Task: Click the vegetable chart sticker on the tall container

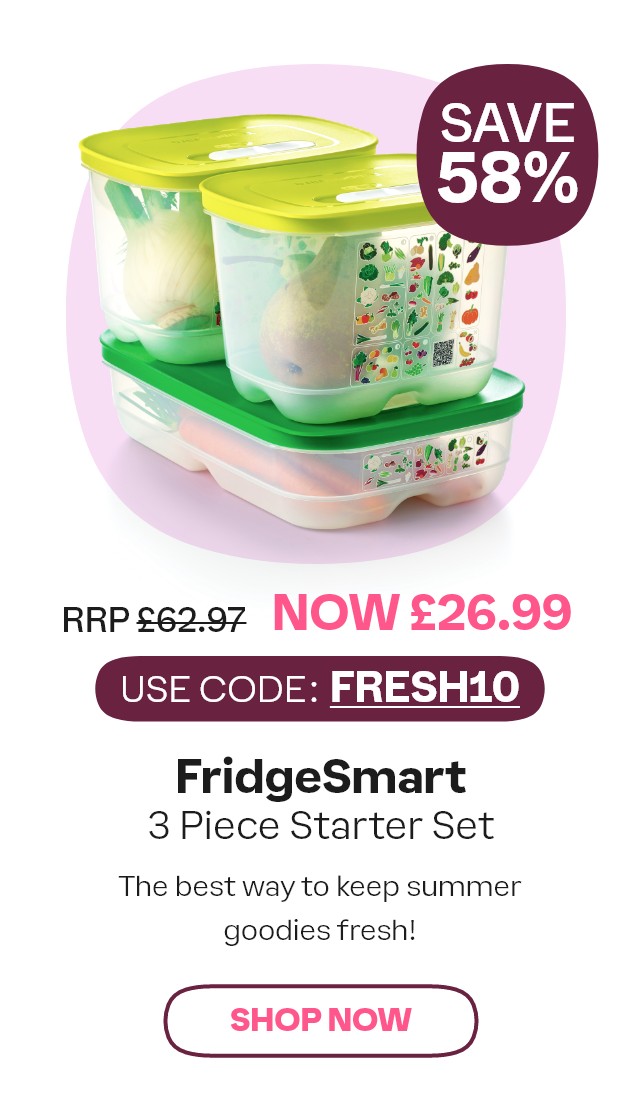Action: pyautogui.click(x=417, y=306)
